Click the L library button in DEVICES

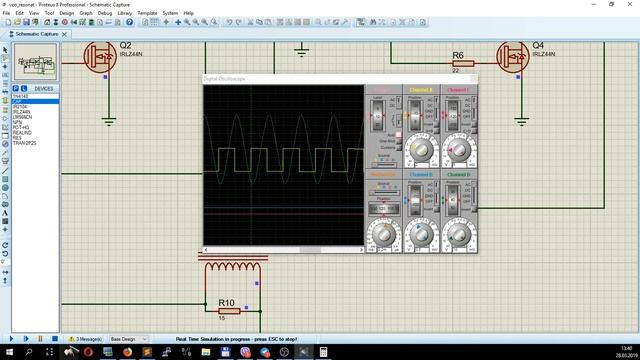24,89
